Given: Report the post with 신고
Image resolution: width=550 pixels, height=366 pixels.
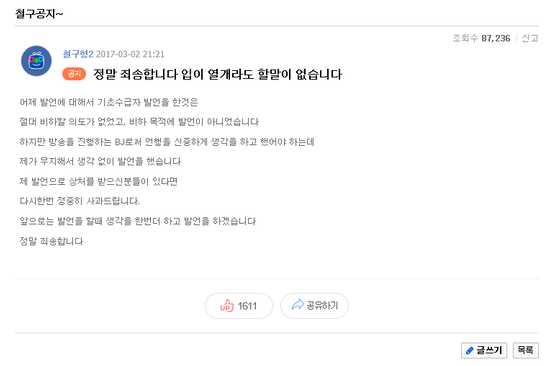Looking at the screenshot, I should (x=530, y=38).
